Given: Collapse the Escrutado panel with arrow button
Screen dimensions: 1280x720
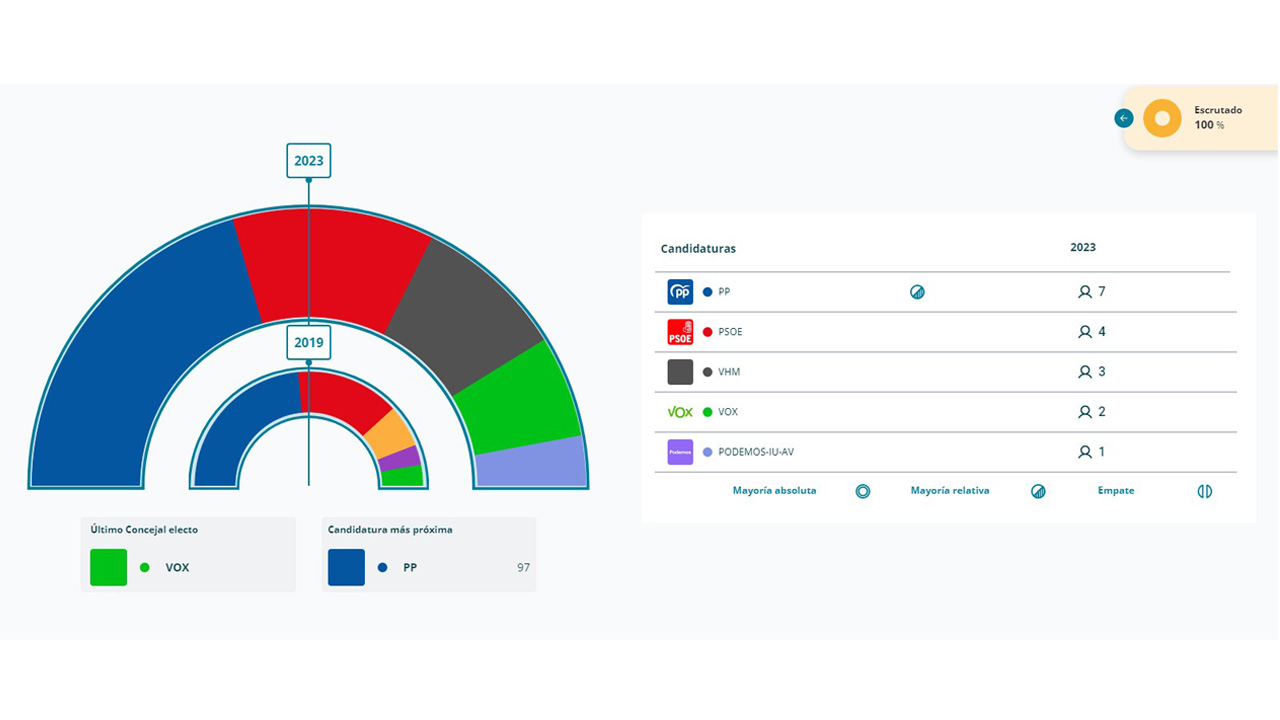Looking at the screenshot, I should pyautogui.click(x=1124, y=118).
